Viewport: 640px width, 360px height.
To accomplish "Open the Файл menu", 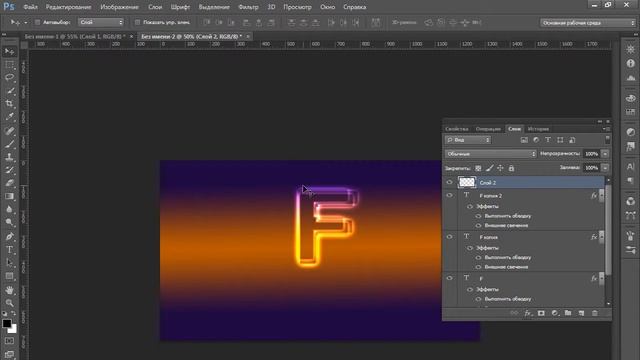I will (x=30, y=7).
